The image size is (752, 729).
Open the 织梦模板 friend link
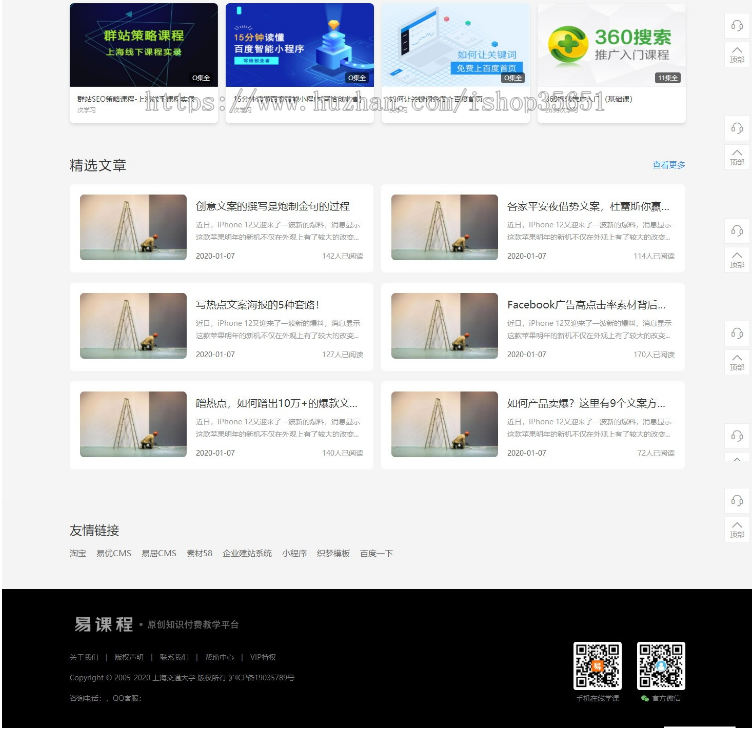(x=333, y=553)
